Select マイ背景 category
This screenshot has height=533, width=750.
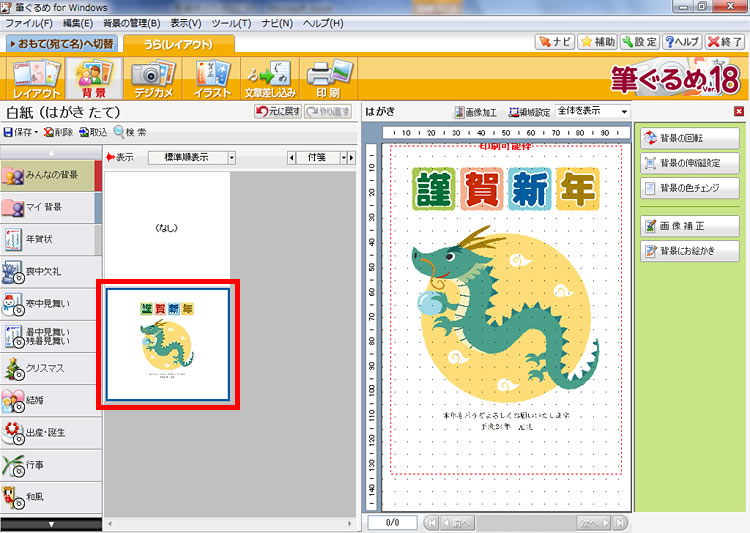pos(51,207)
